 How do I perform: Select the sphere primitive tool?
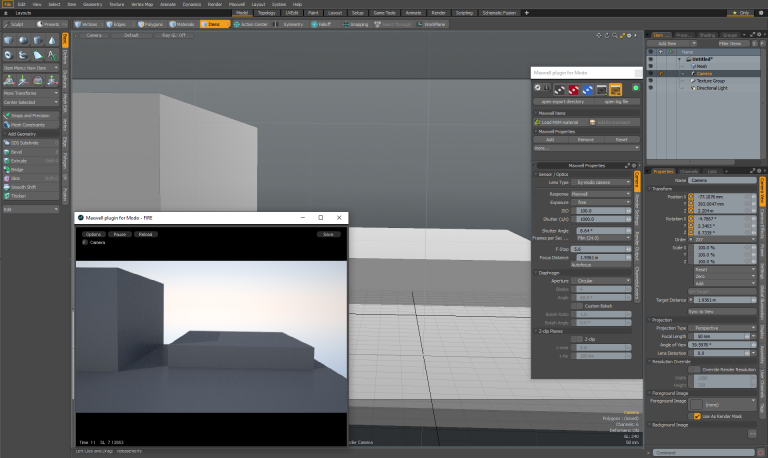click(23, 41)
